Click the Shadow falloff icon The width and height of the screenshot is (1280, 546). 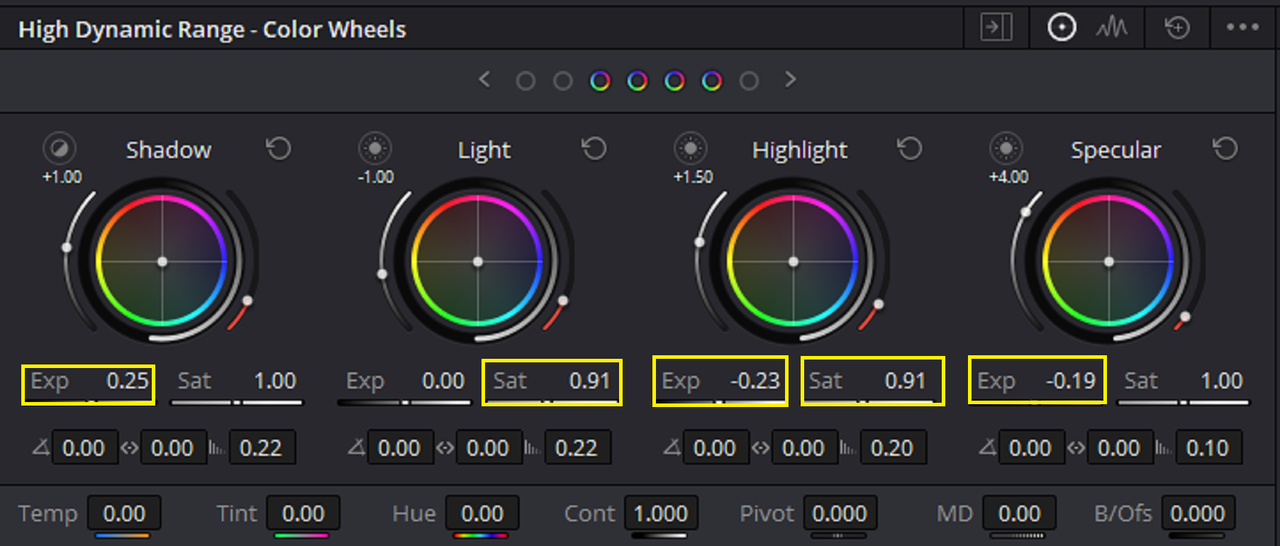[217, 448]
